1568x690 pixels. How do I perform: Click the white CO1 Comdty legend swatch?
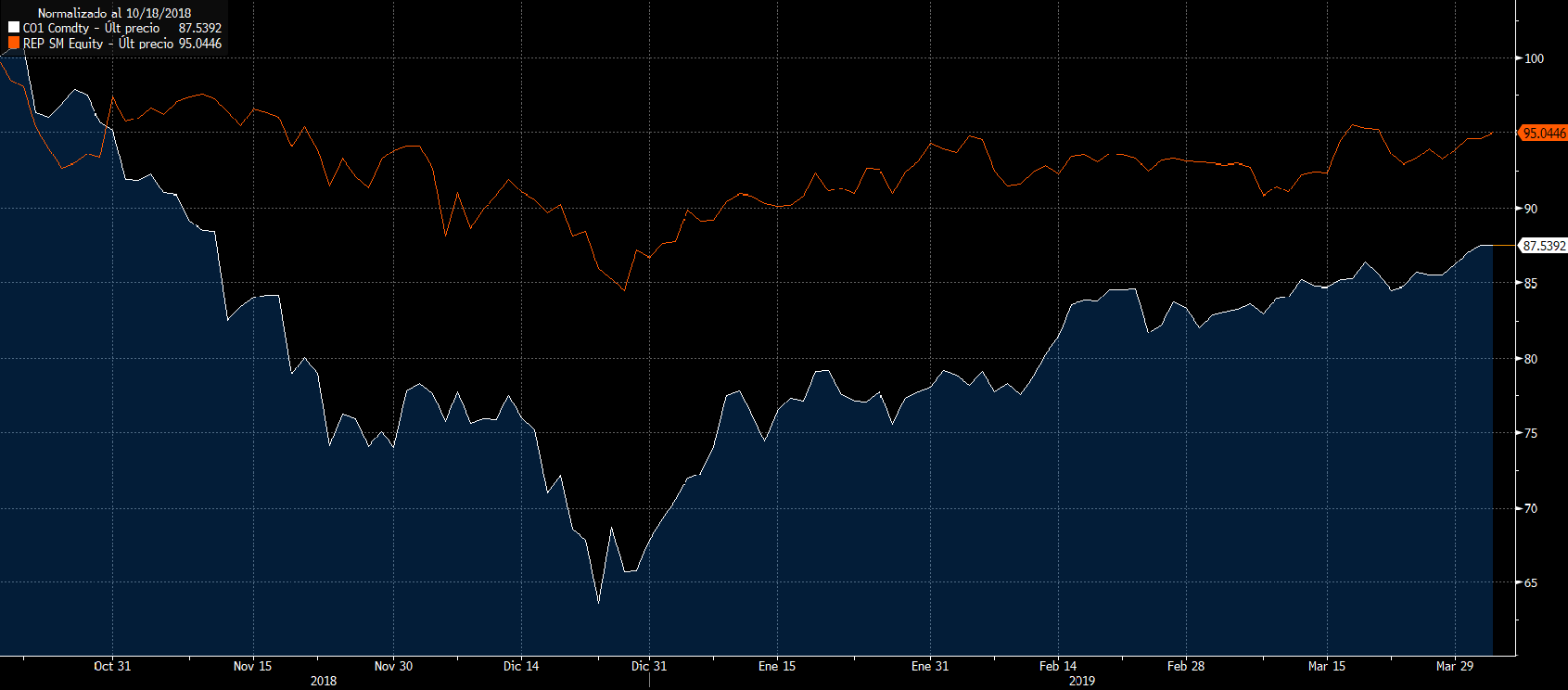(14, 29)
